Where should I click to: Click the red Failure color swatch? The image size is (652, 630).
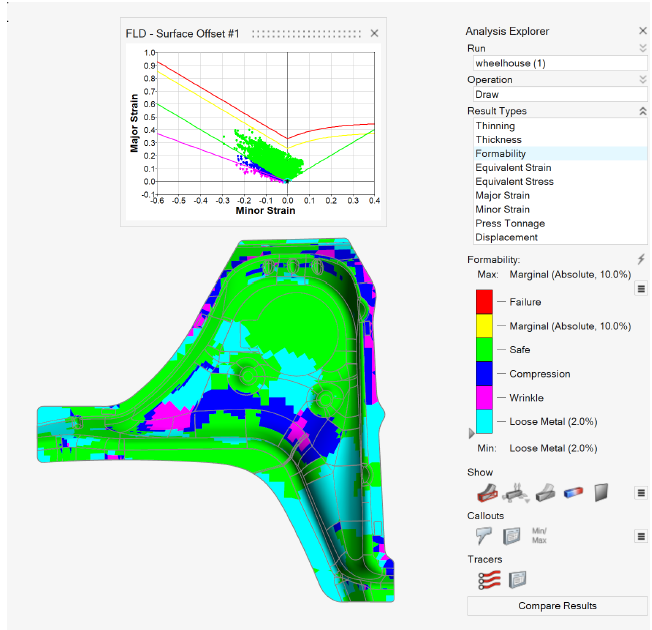485,302
